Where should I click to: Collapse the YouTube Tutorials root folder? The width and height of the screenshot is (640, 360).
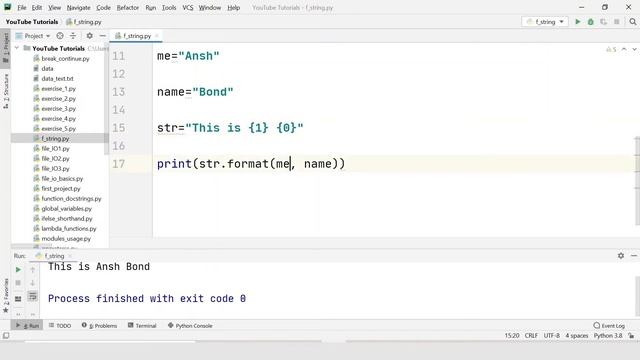point(17,48)
